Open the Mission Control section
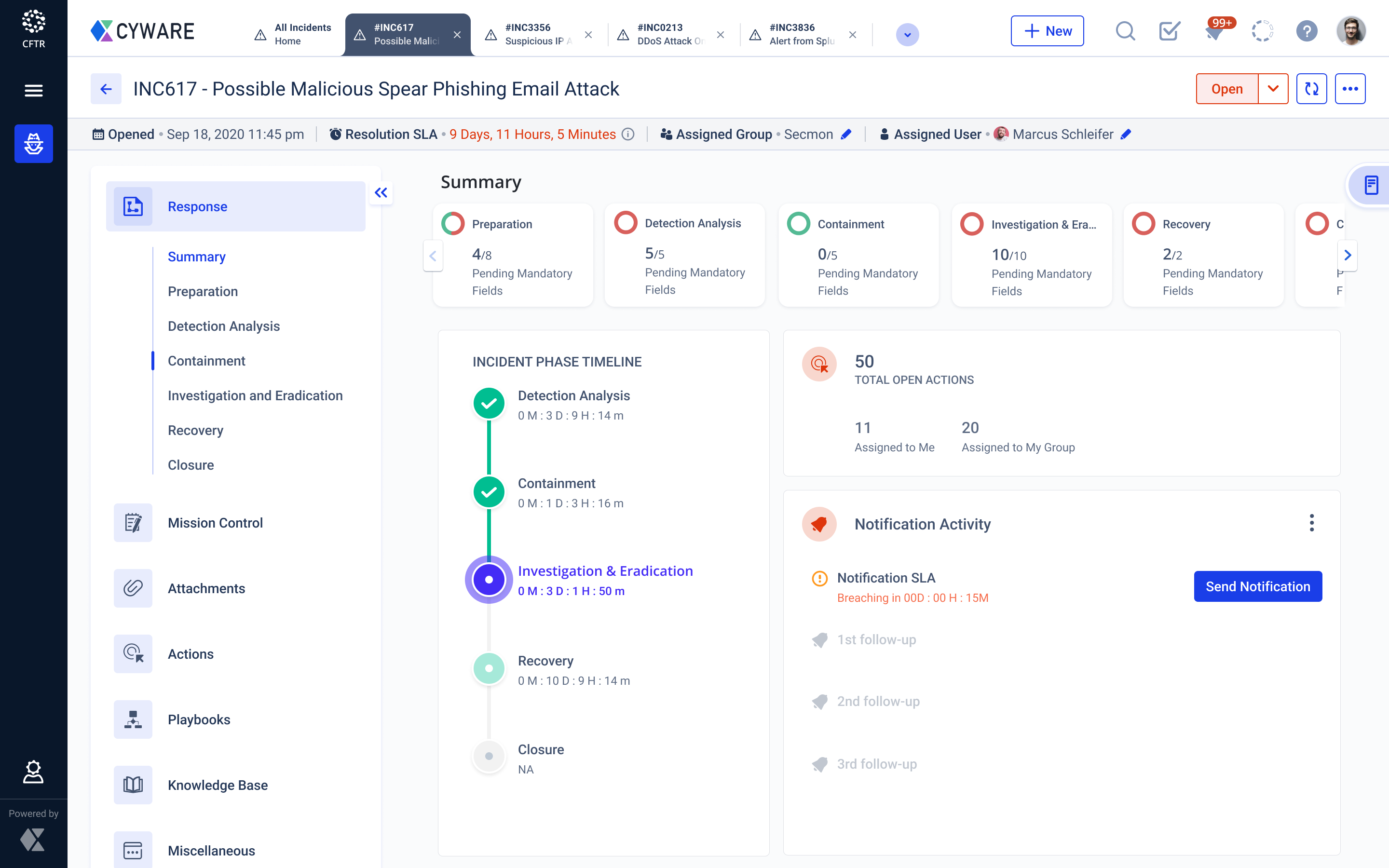 [215, 523]
